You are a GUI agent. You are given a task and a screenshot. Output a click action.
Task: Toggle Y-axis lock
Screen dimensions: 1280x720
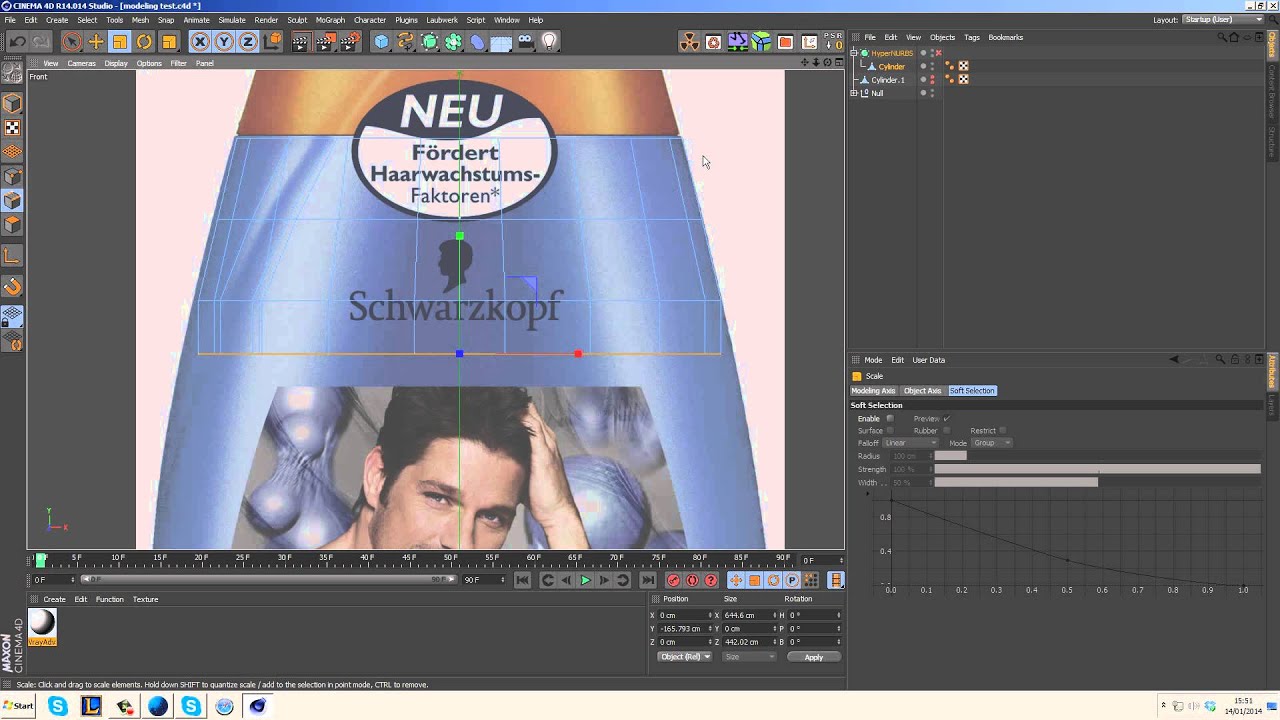tap(224, 41)
